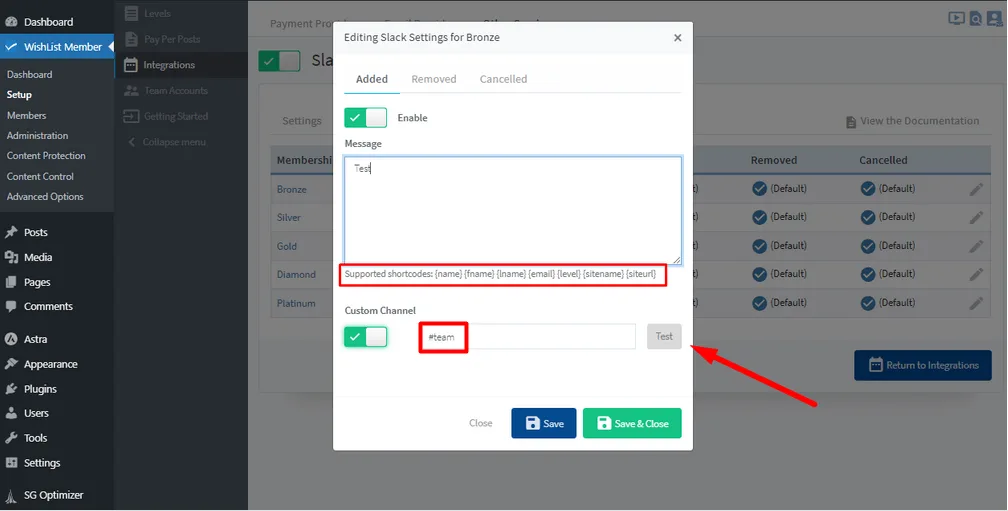The width and height of the screenshot is (1008, 511).
Task: Click the Integrations calendar icon
Action: pyautogui.click(x=130, y=65)
